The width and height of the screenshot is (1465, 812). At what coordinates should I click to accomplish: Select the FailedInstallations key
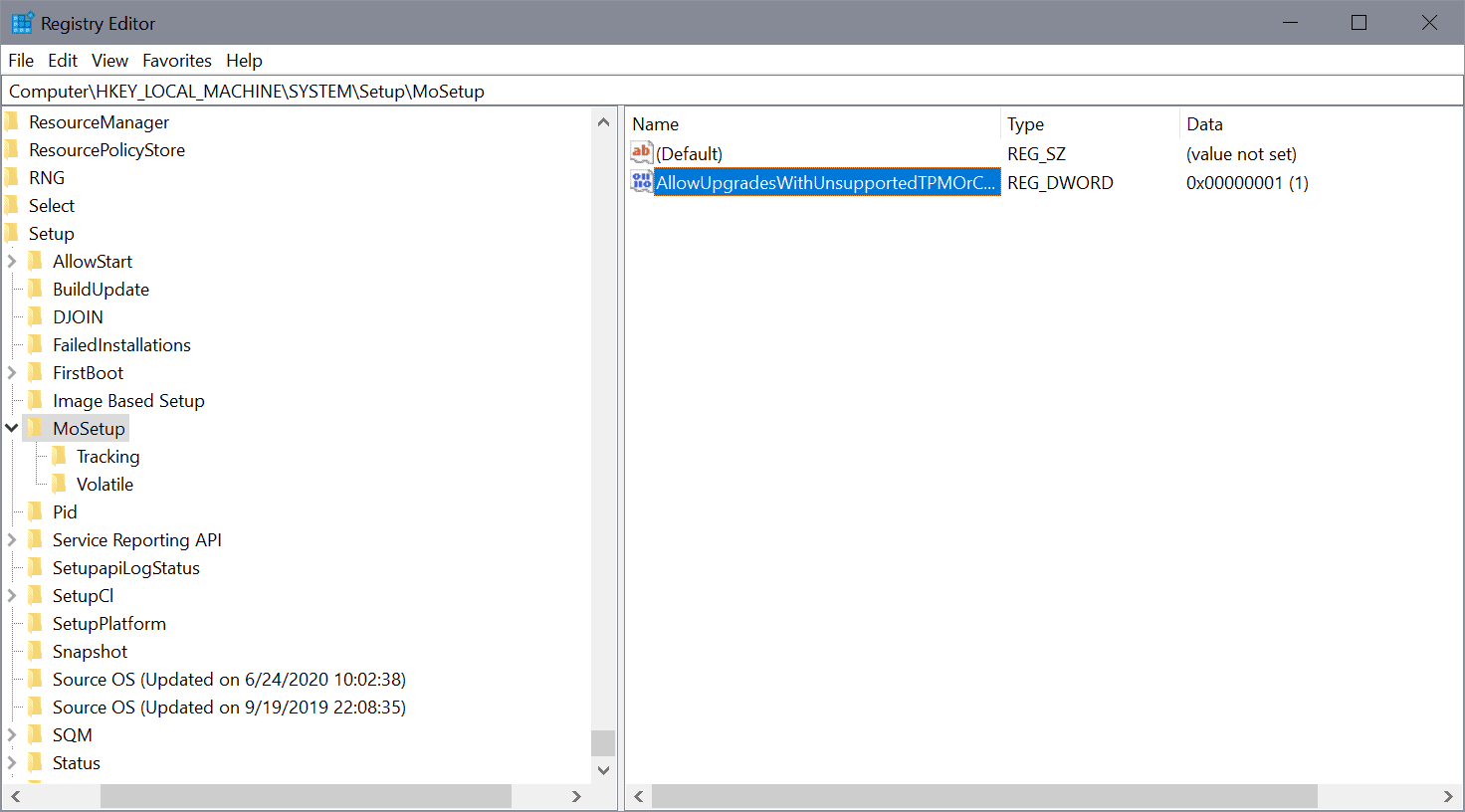(x=121, y=345)
